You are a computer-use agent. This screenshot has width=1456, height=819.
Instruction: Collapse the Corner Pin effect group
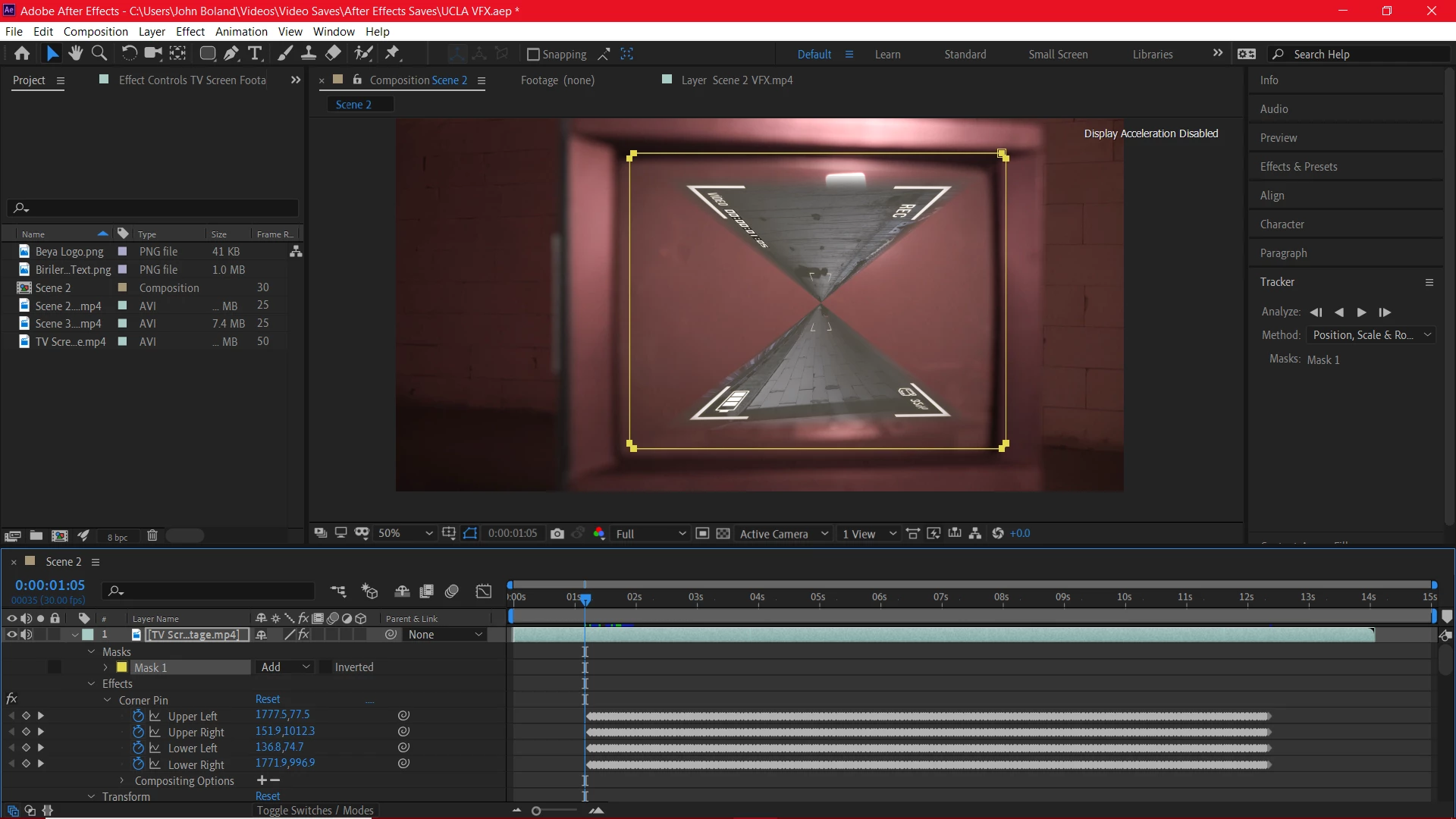click(x=108, y=700)
